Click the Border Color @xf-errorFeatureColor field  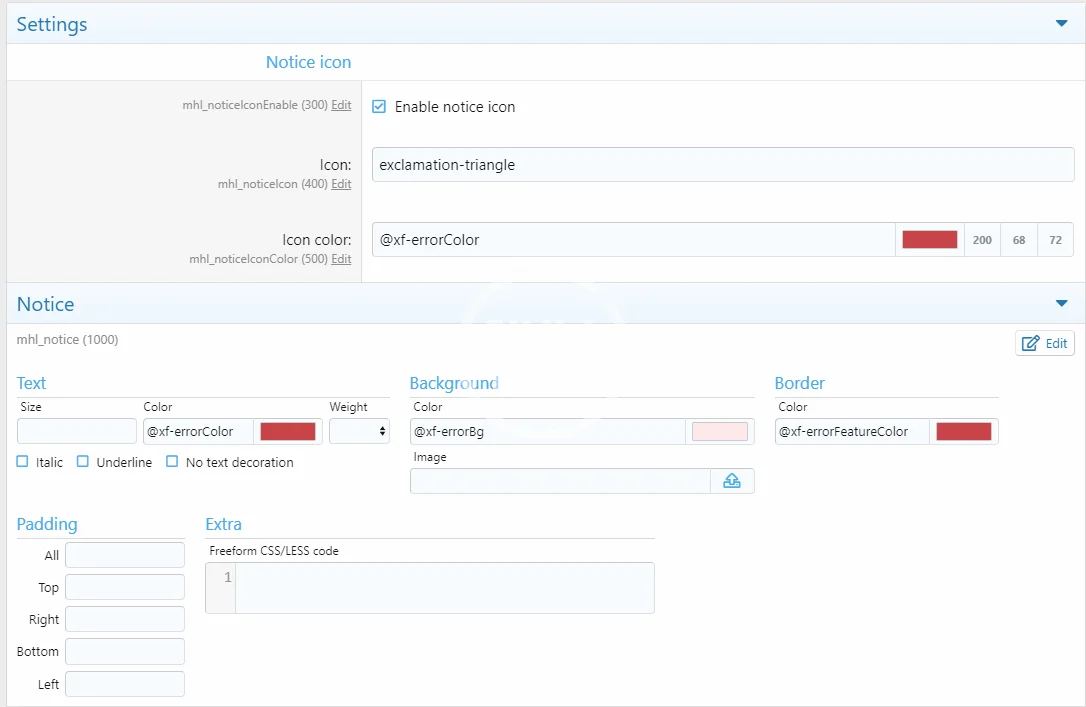852,431
